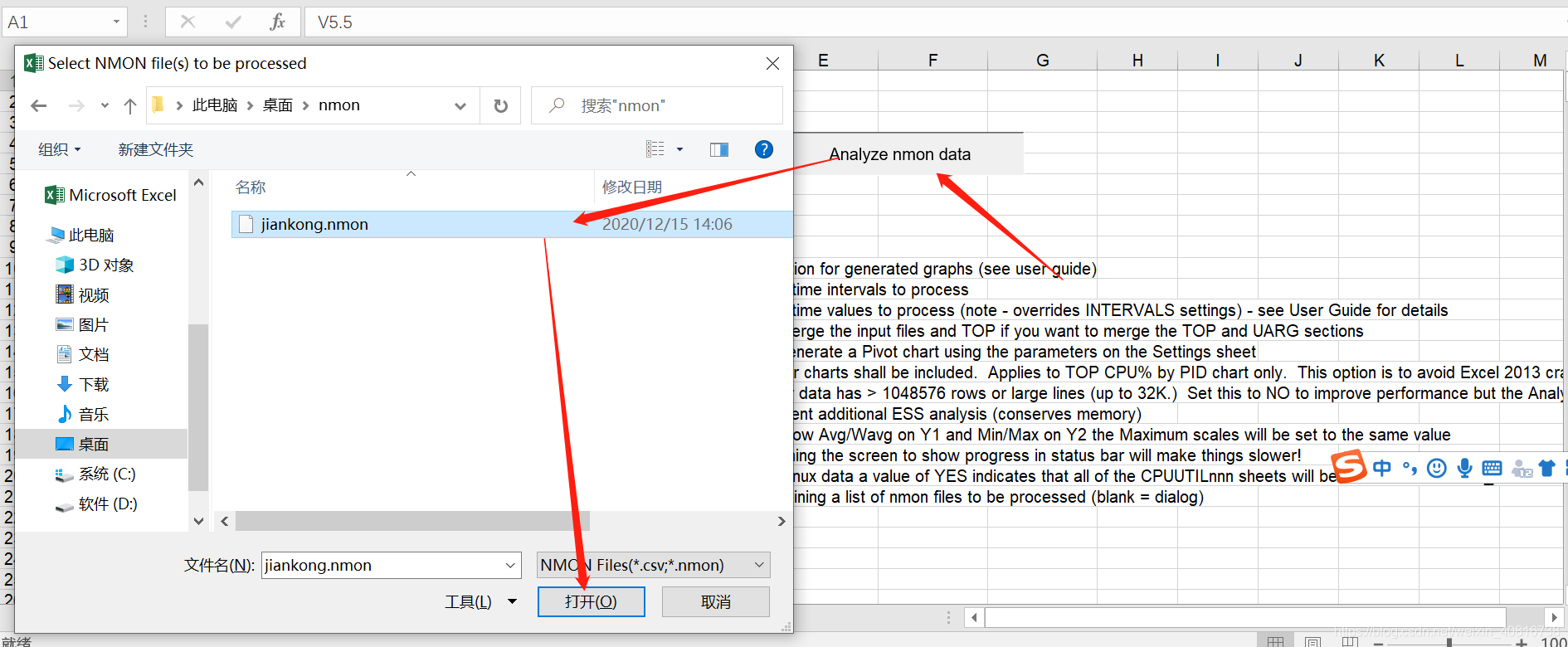Click the formula bar cancel X icon
The image size is (1568, 647).
tap(187, 22)
